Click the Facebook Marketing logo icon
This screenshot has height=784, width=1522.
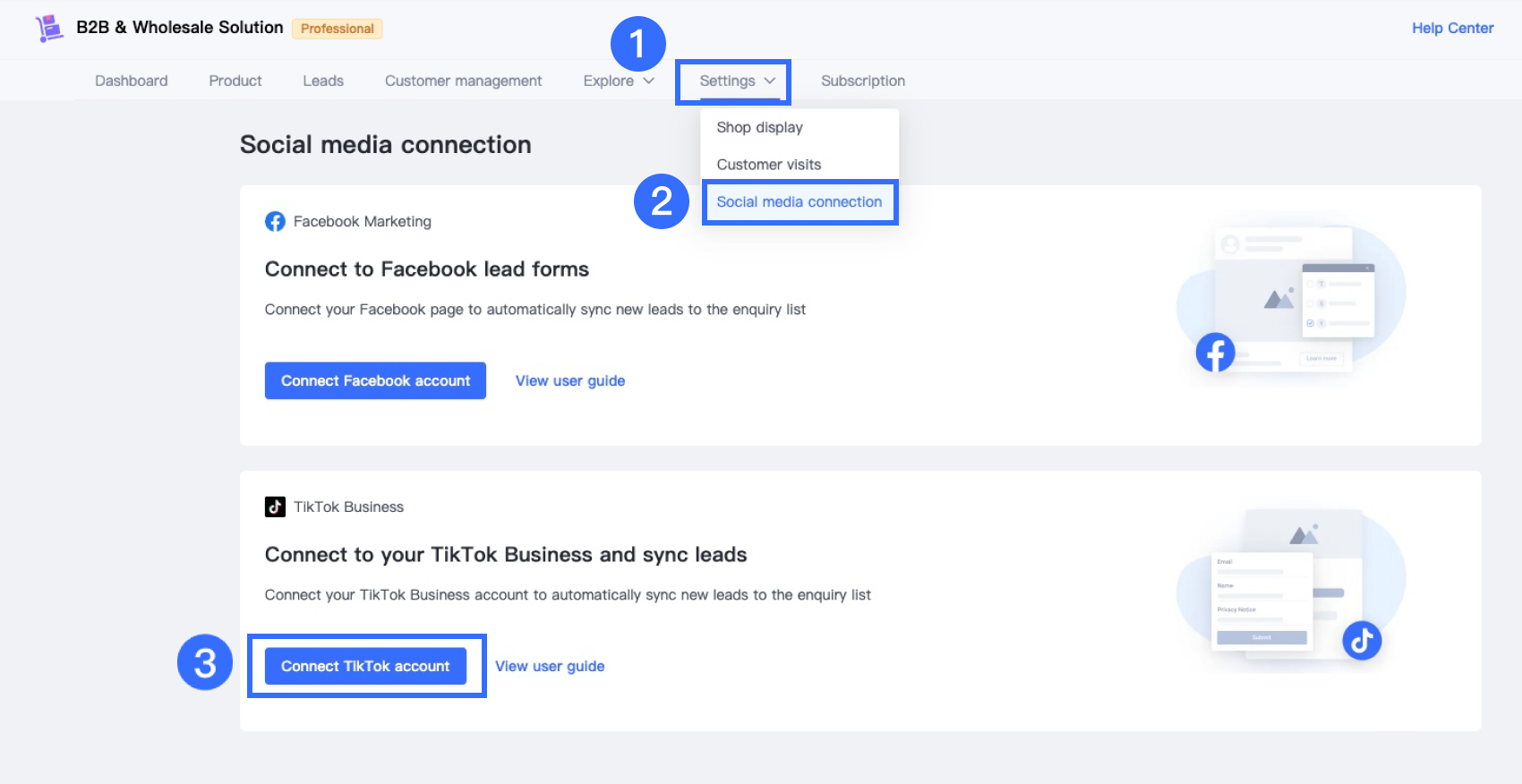[x=275, y=221]
